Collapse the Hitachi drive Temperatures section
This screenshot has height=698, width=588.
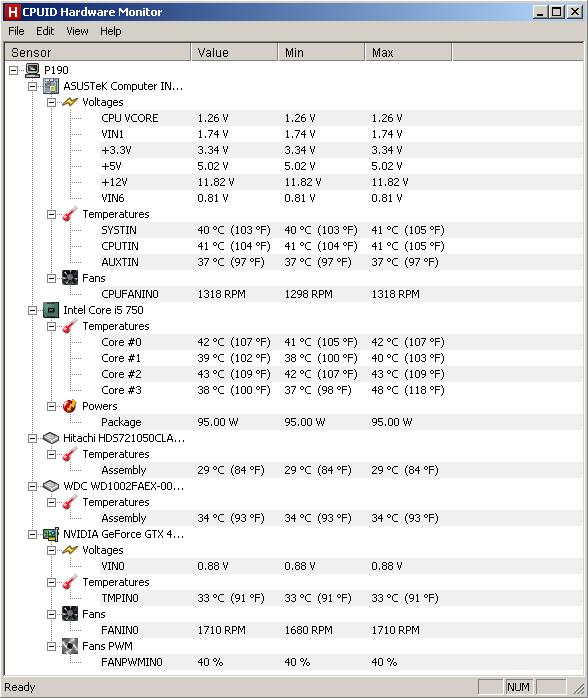point(52,454)
